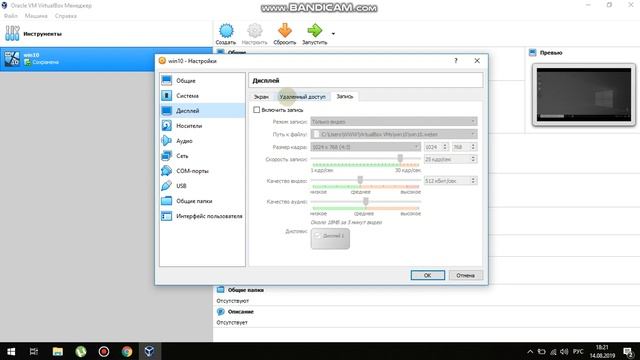
Task: Show hidden tray icons chevron
Action: point(530,351)
